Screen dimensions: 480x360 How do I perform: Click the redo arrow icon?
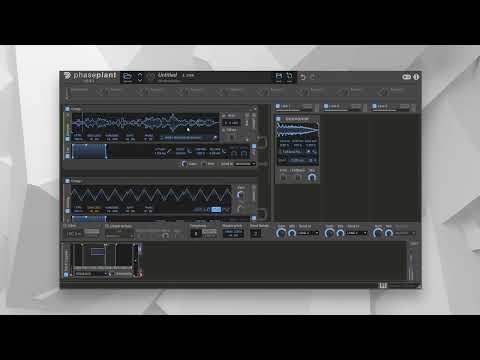(x=313, y=77)
